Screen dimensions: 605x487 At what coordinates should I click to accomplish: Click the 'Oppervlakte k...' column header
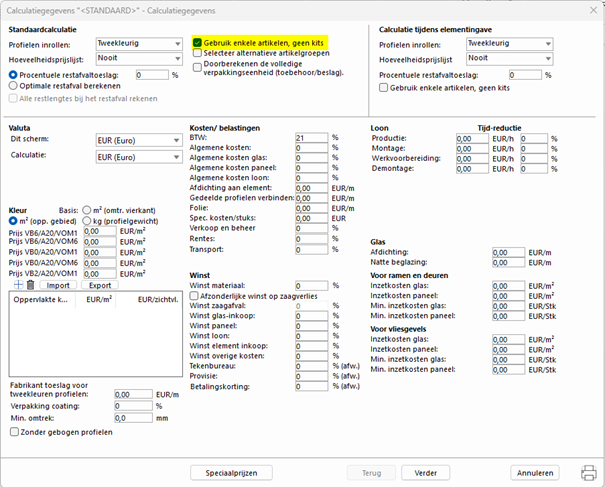[x=41, y=299]
